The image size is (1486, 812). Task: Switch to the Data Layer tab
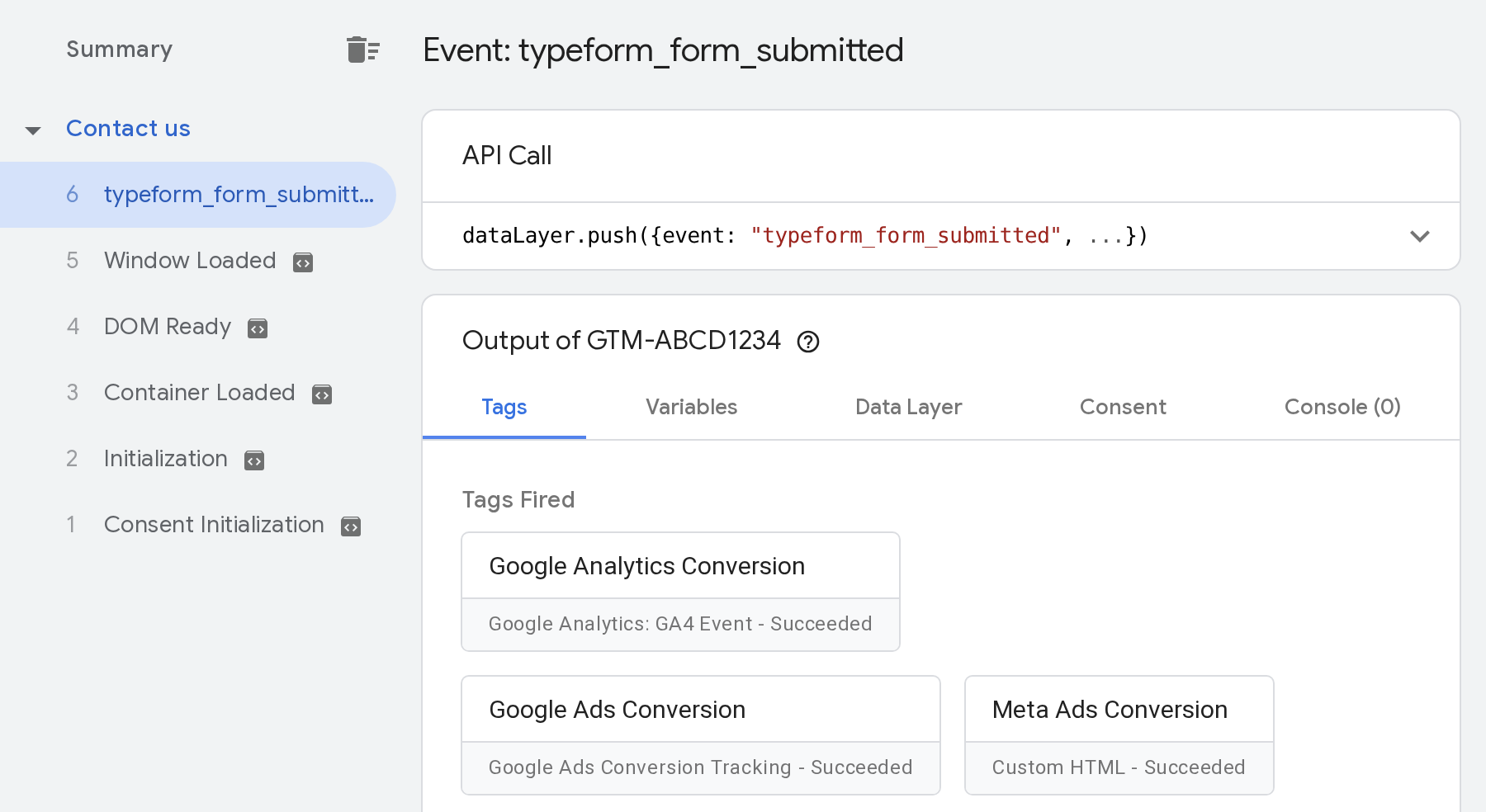(x=908, y=407)
